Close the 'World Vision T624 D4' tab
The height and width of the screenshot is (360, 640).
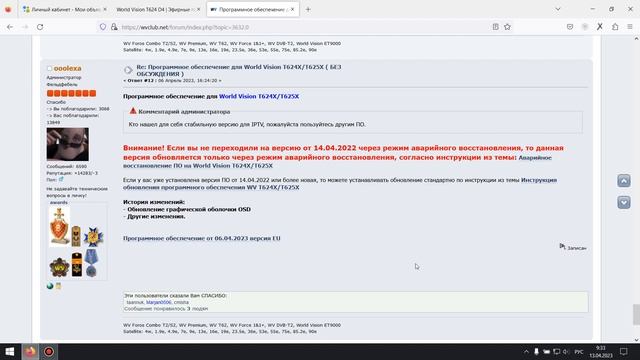(x=199, y=9)
